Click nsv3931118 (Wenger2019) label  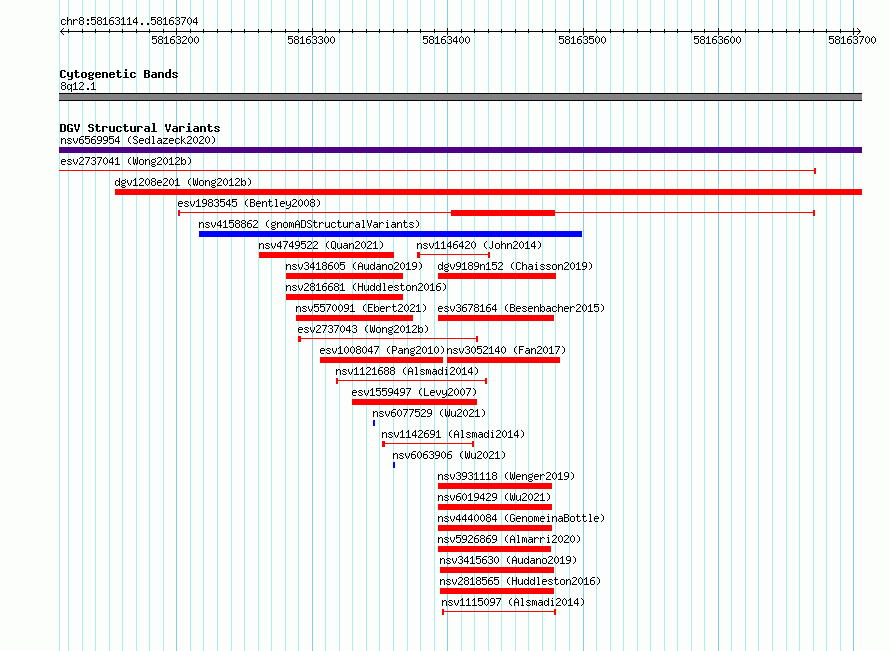pos(506,476)
